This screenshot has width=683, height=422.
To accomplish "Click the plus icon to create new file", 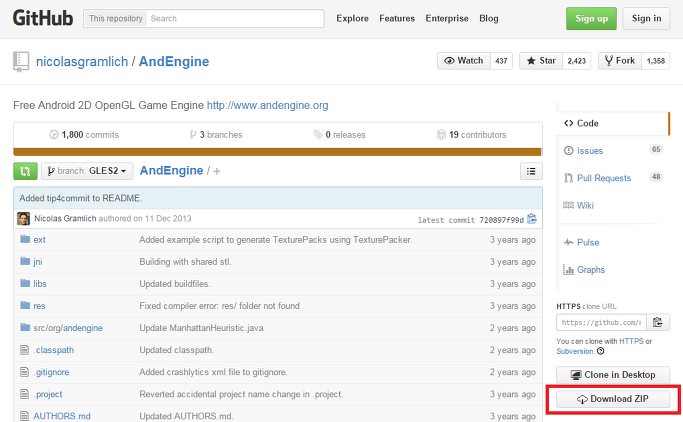I will [x=217, y=172].
